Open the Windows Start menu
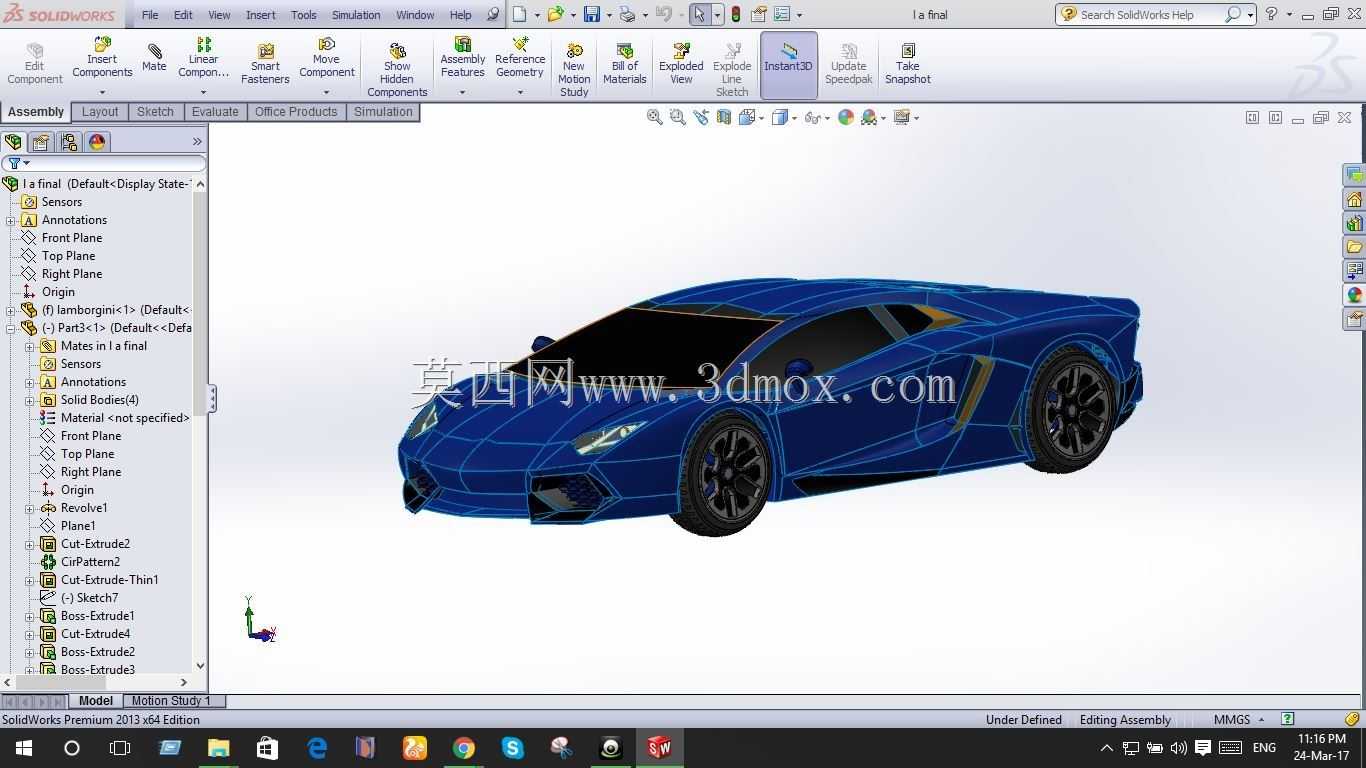 pos(23,747)
